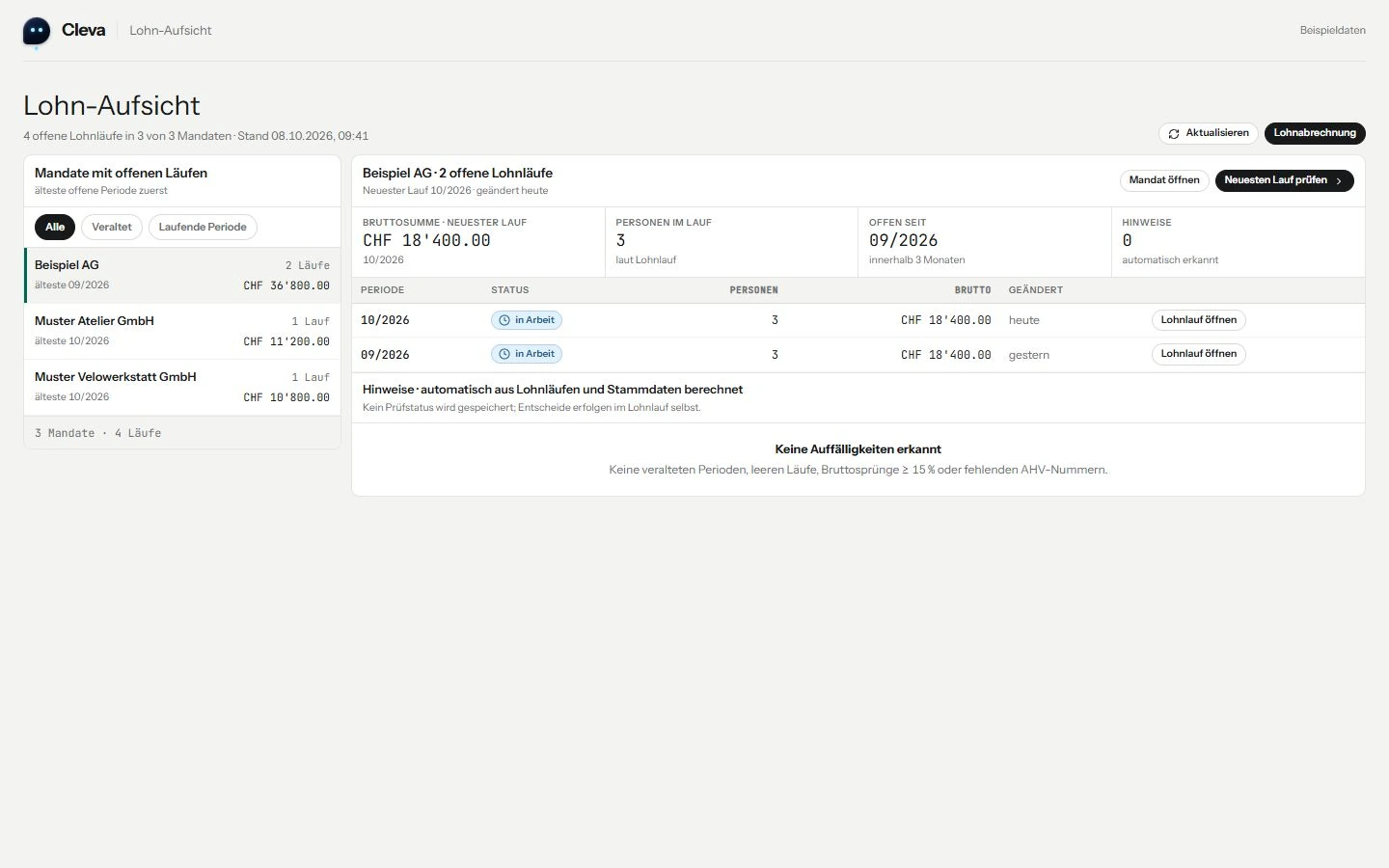The width and height of the screenshot is (1389, 868).
Task: Click the CHF 11'200.00 amount
Action: [x=286, y=341]
